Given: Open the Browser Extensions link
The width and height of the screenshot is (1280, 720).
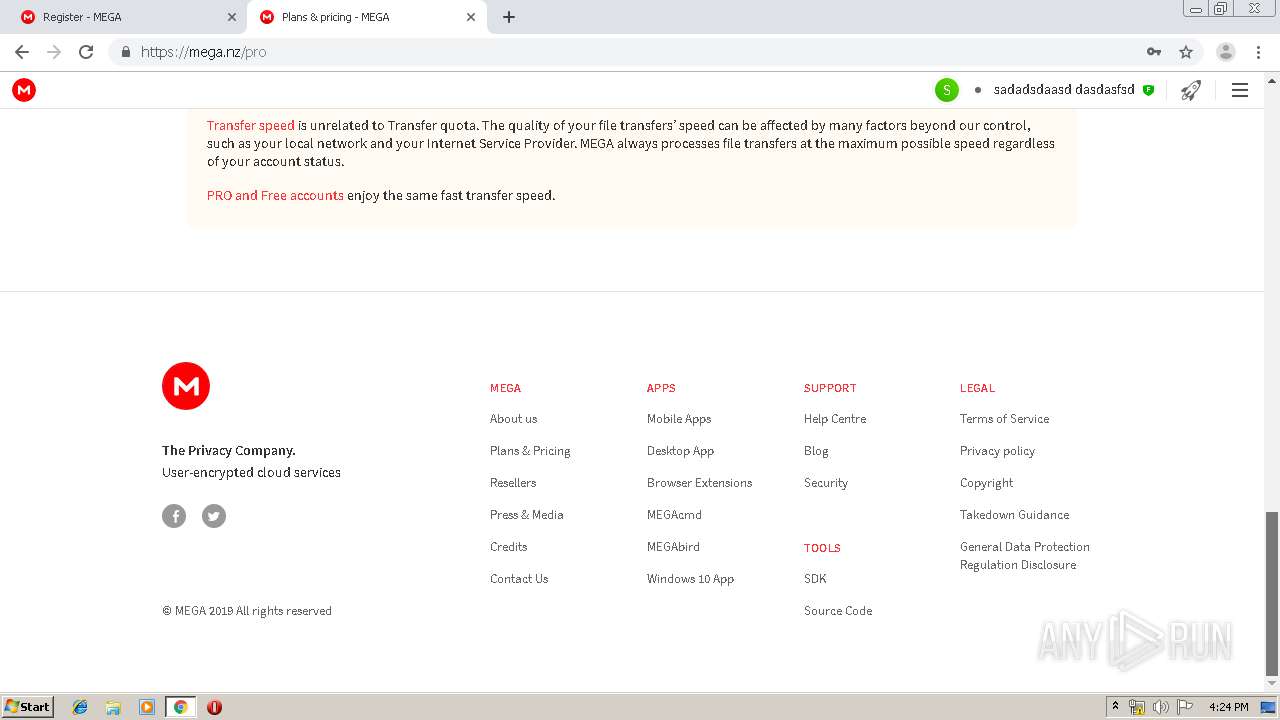Looking at the screenshot, I should pyautogui.click(x=700, y=483).
